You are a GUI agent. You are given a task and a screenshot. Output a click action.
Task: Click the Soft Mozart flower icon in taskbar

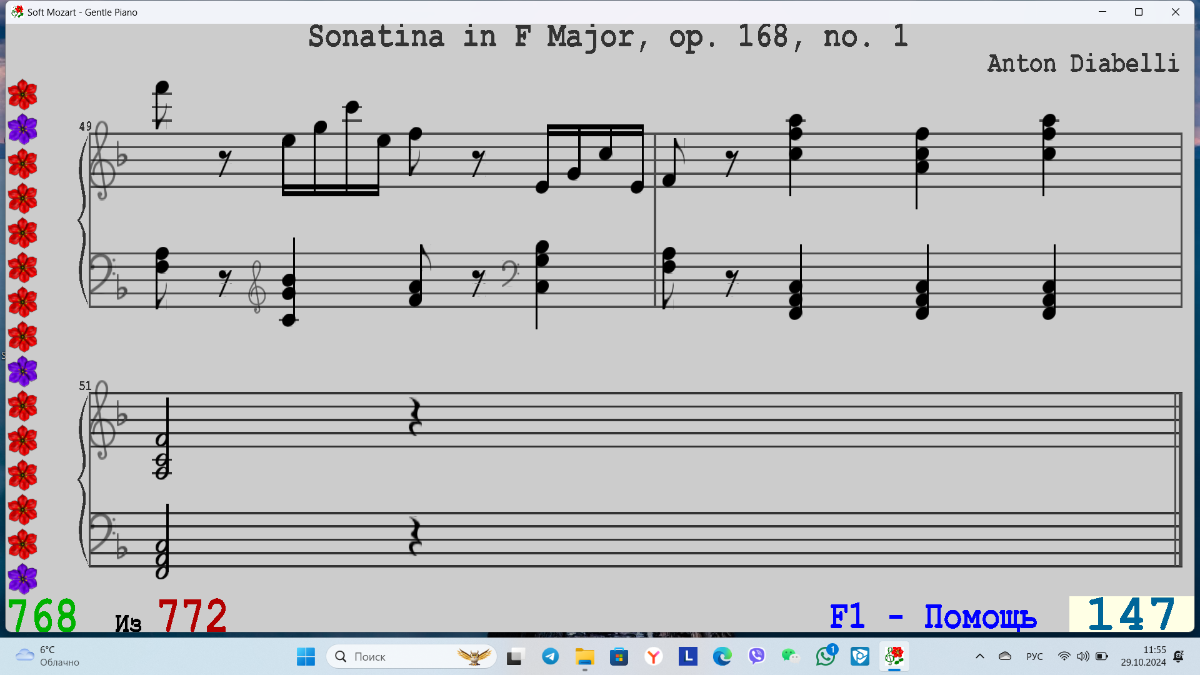pos(895,656)
